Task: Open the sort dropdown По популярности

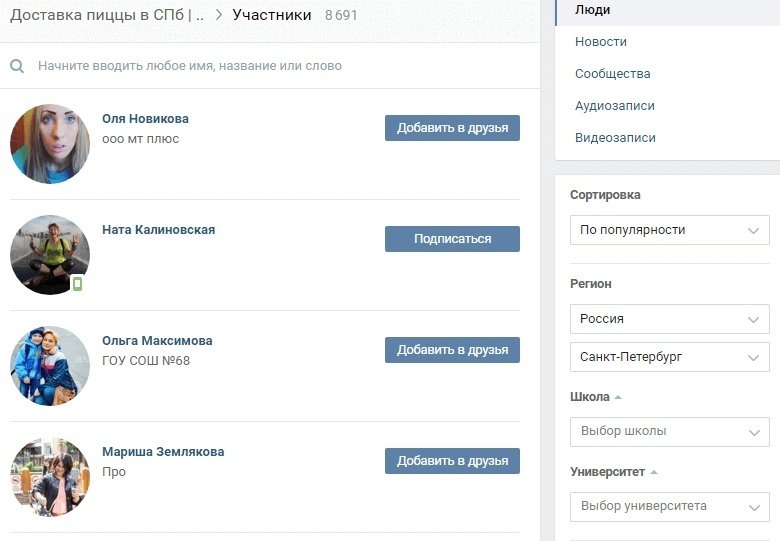Action: point(669,230)
